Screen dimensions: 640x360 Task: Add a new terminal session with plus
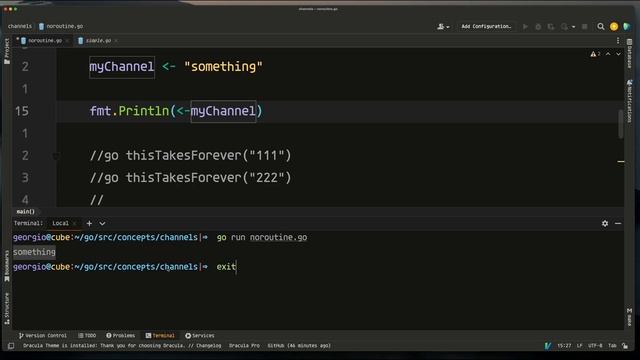[89, 223]
